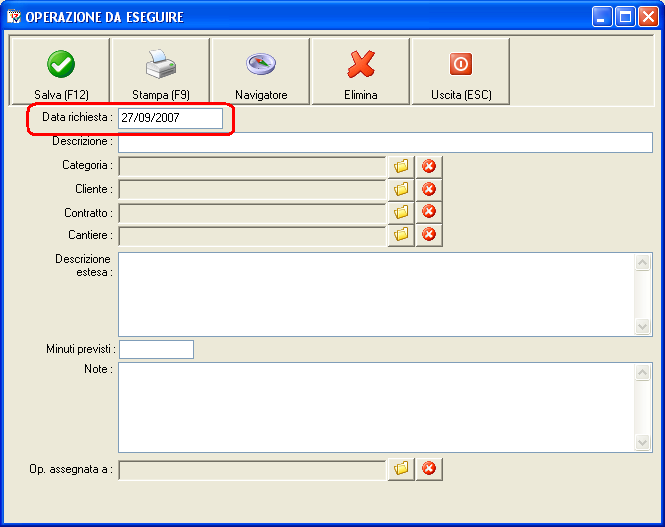This screenshot has width=665, height=527.
Task: Click the Cantiere read-only field
Action: click(252, 236)
